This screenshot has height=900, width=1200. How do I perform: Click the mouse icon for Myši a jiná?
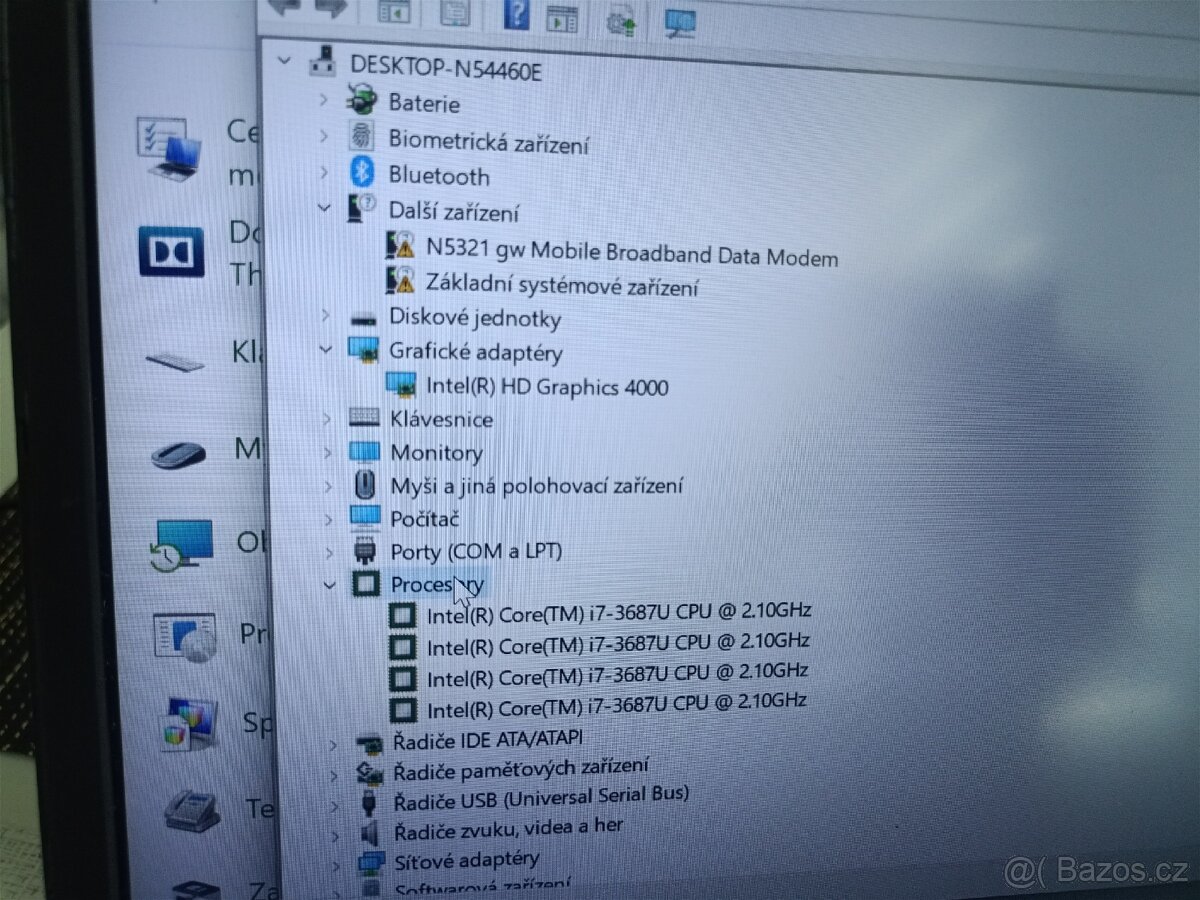click(365, 485)
